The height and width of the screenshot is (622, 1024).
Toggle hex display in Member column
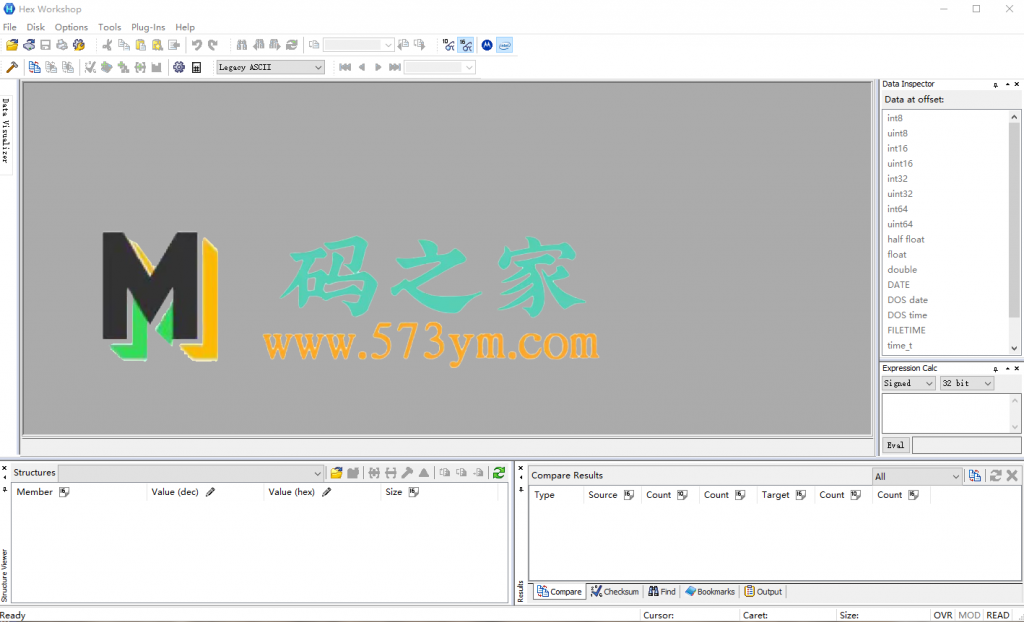(64, 492)
